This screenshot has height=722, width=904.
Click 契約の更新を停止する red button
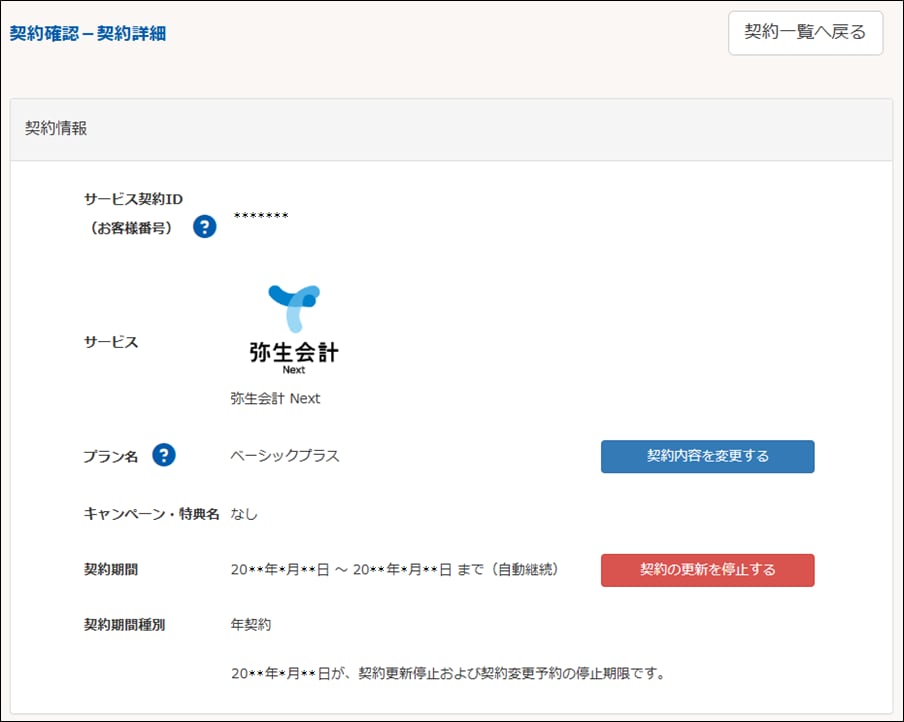707,570
